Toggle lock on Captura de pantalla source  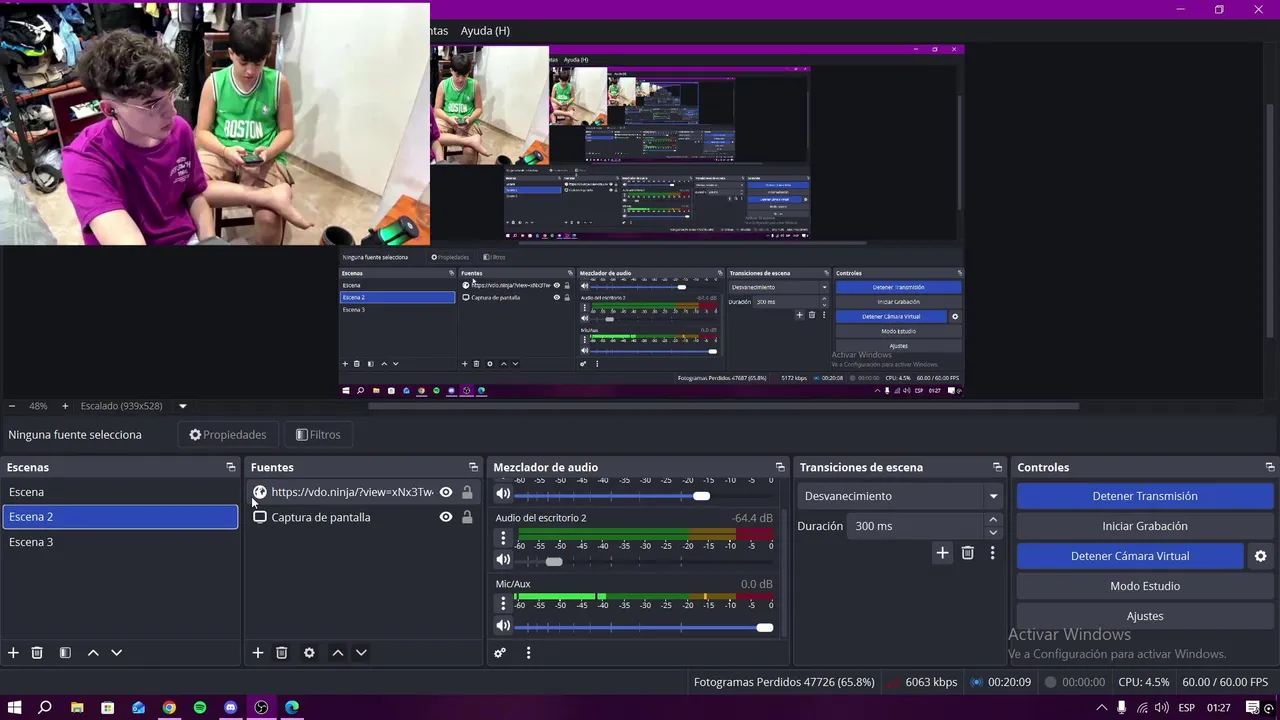tap(467, 517)
